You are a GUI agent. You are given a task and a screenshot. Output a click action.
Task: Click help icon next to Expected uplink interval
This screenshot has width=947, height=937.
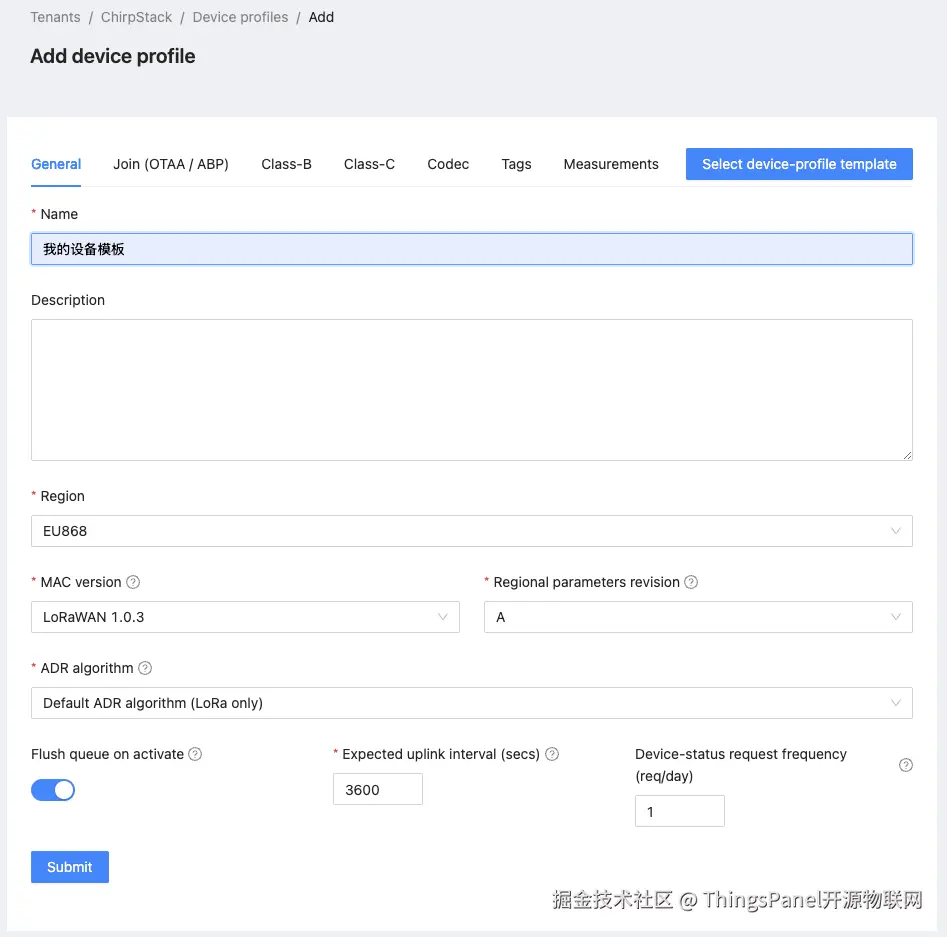(x=552, y=754)
